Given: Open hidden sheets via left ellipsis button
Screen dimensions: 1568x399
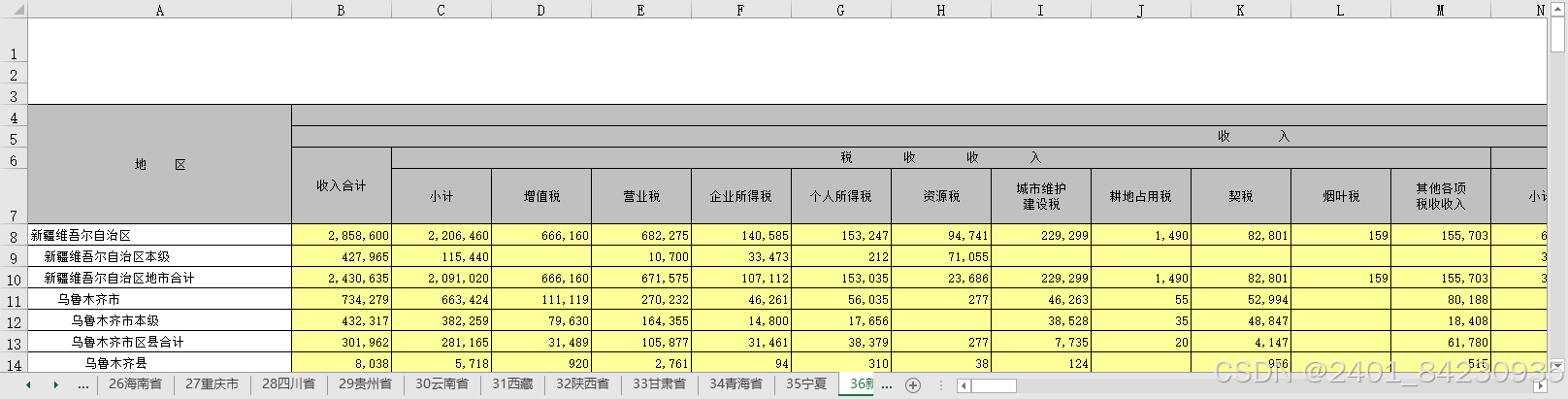Looking at the screenshot, I should pyautogui.click(x=83, y=385).
